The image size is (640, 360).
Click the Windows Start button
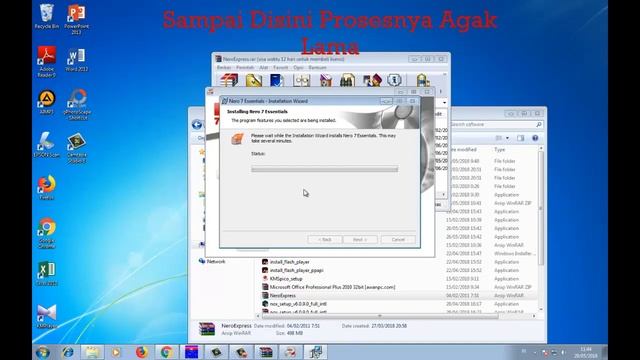pos(43,352)
